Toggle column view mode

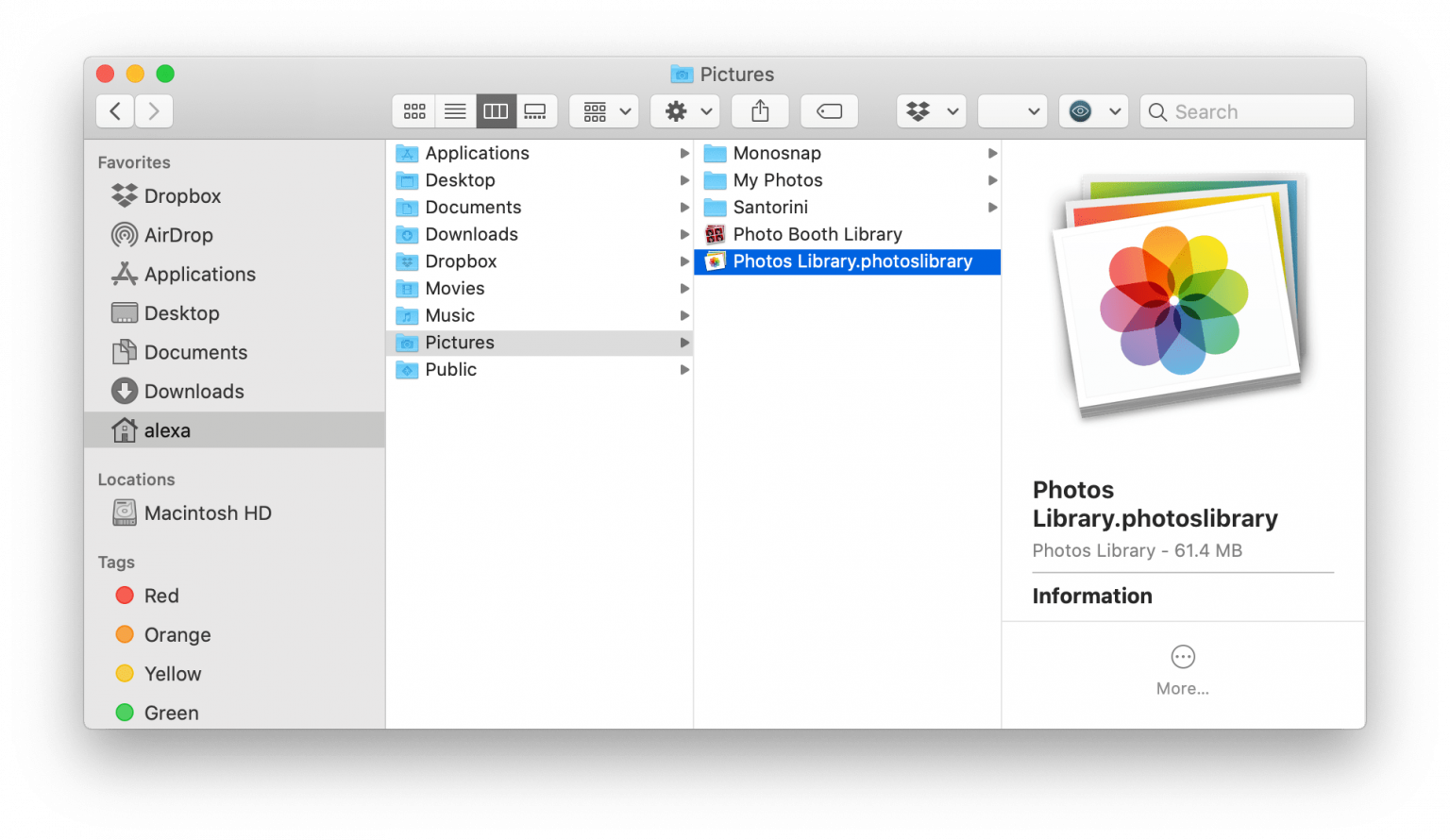click(496, 110)
